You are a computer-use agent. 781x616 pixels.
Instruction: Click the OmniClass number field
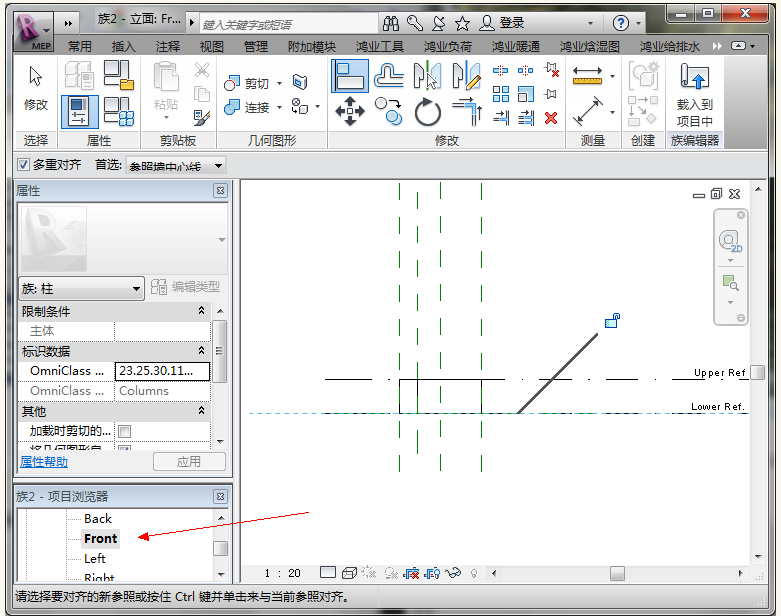coord(162,371)
